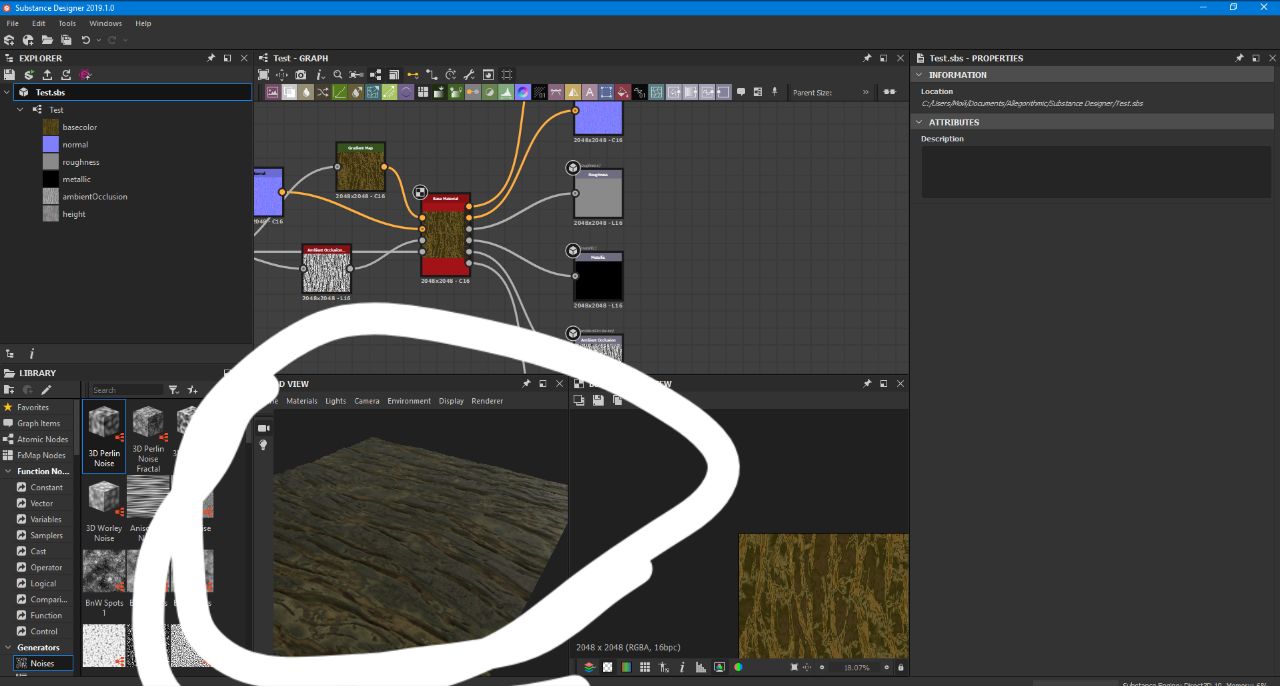This screenshot has height=686, width=1280.
Task: Collapse the Test.sbs package tree
Action: 7,92
